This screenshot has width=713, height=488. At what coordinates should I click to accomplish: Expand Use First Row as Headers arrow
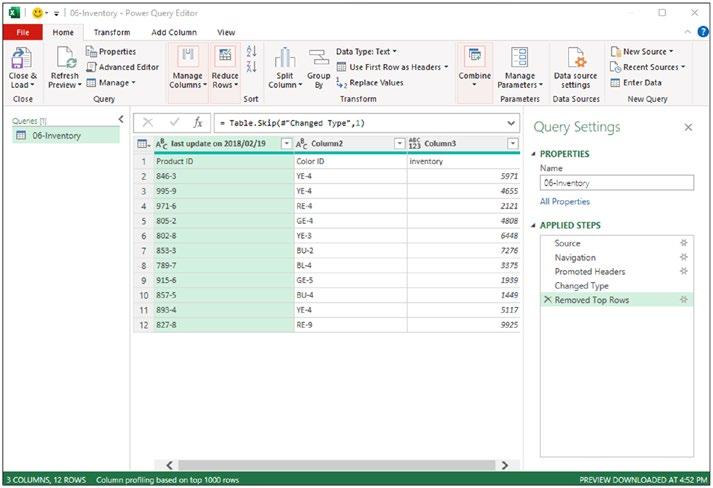tap(446, 67)
